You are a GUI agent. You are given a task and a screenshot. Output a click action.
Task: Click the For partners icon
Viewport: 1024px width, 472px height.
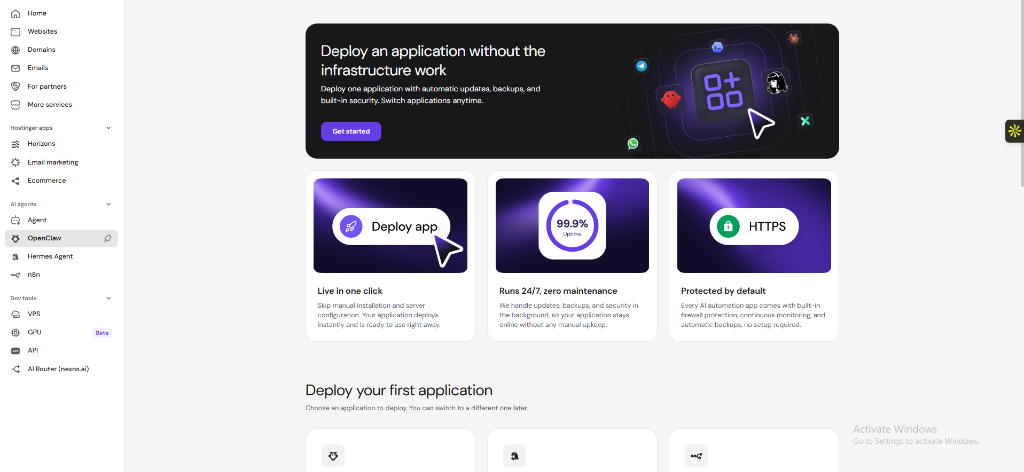click(x=16, y=86)
